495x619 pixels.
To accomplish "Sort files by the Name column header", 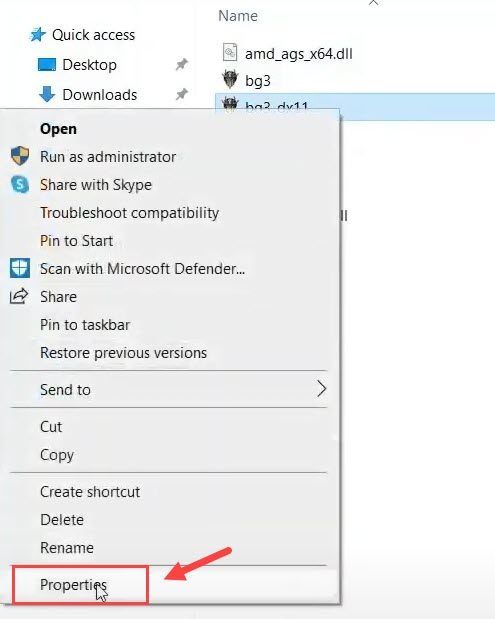I will pos(238,16).
